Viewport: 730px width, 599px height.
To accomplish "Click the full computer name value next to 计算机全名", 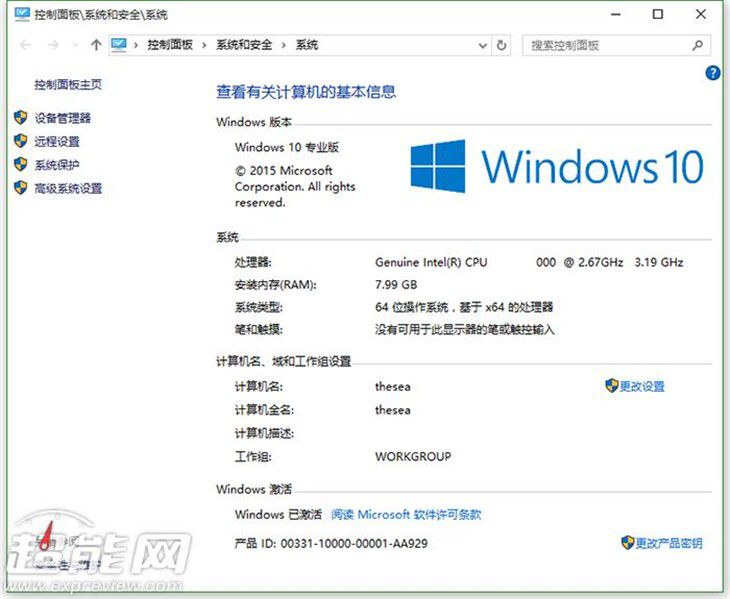I will tap(393, 410).
